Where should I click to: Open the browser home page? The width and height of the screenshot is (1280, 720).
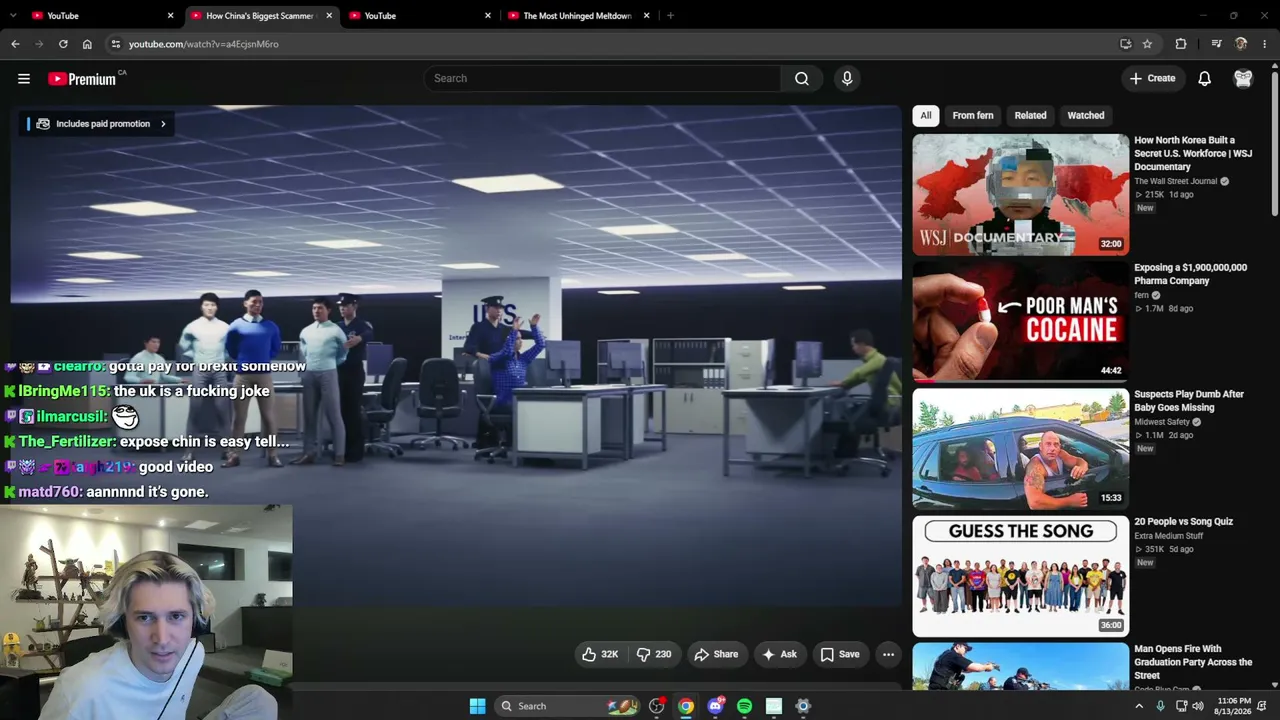87,44
